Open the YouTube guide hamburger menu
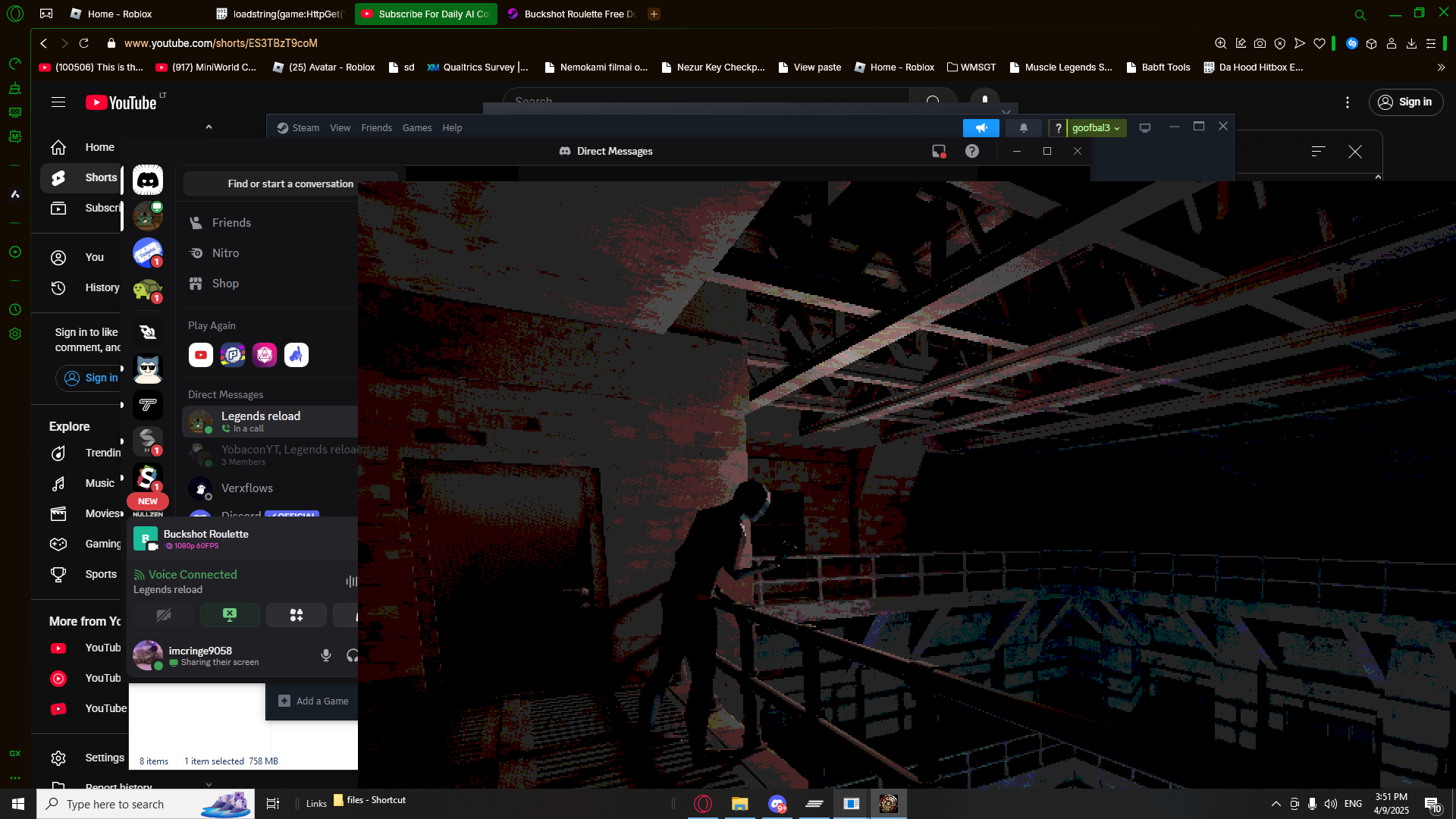The image size is (1456, 819). pos(58,102)
